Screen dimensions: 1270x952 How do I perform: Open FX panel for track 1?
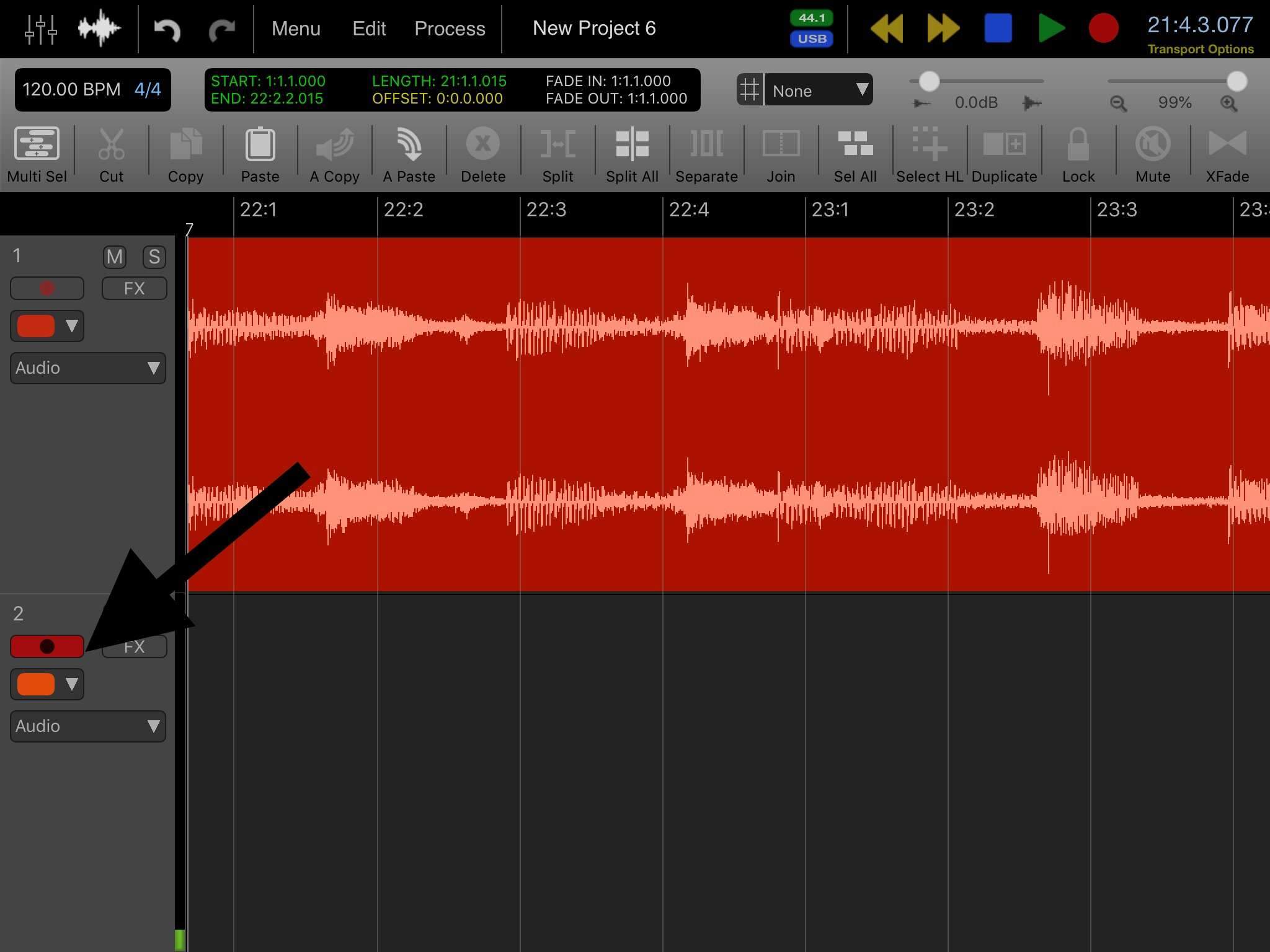click(x=134, y=288)
